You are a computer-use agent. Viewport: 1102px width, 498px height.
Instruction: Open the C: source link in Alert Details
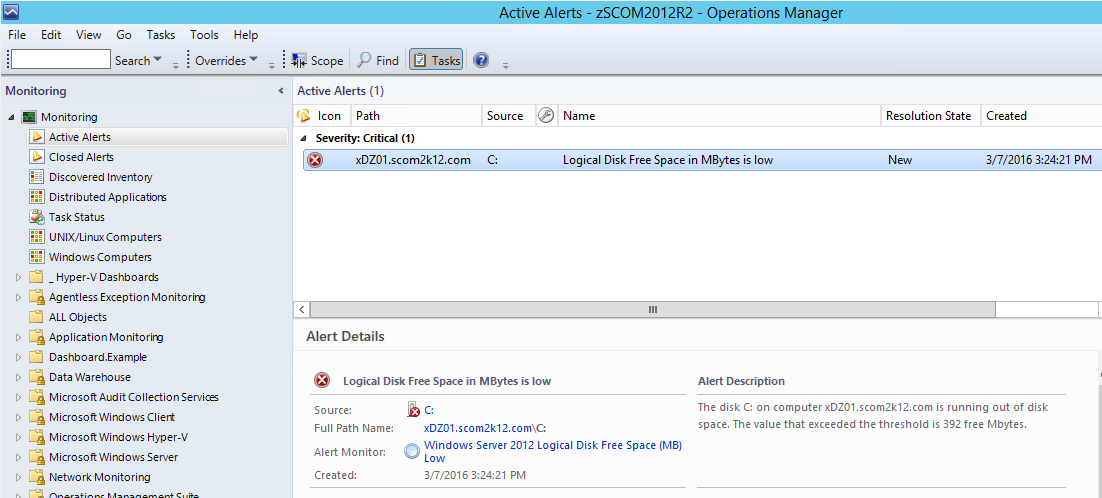click(x=429, y=410)
